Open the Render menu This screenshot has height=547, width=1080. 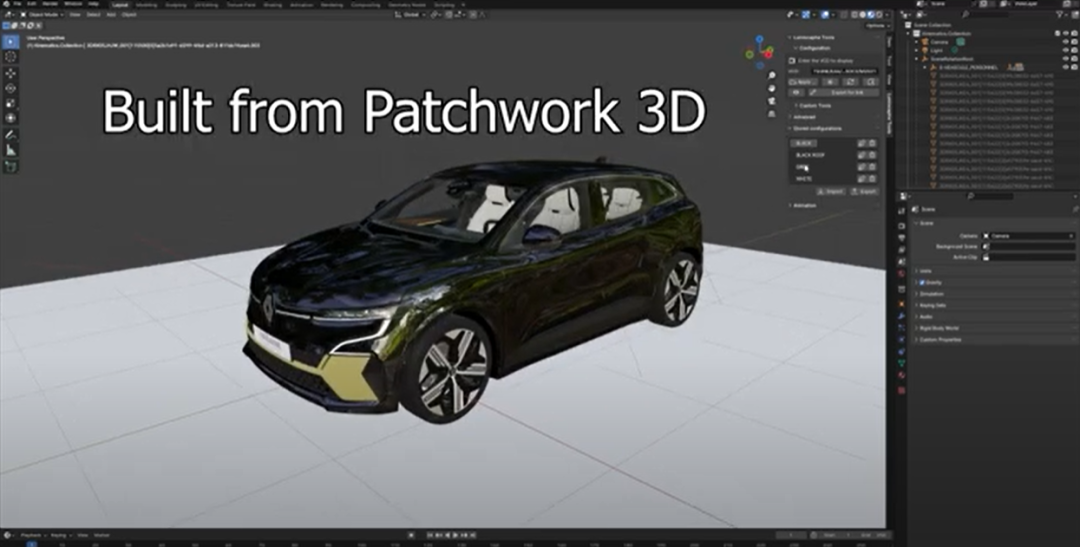click(x=50, y=4)
